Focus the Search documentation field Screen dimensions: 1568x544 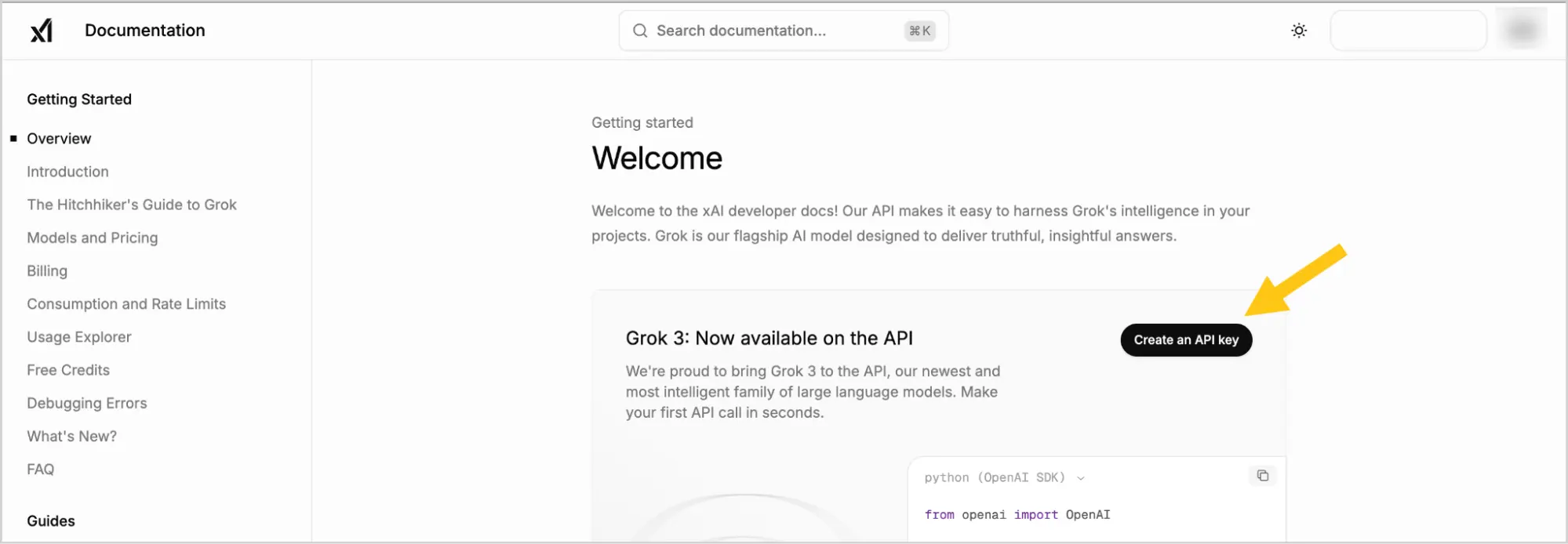click(784, 31)
